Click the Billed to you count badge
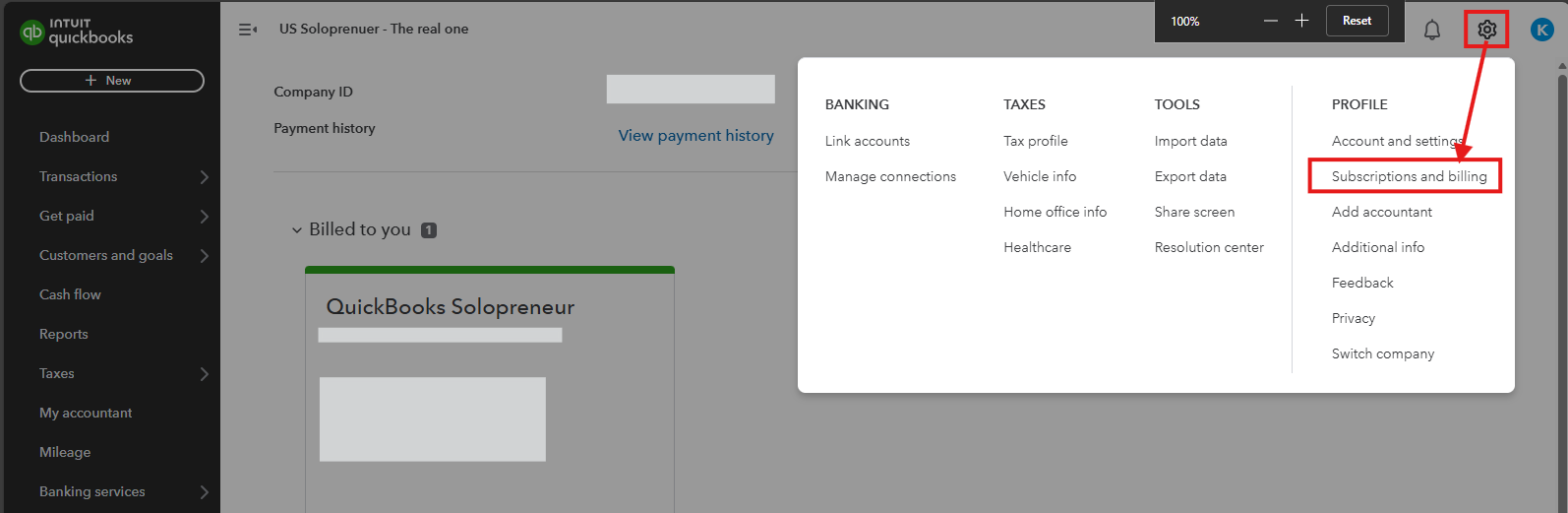 pyautogui.click(x=429, y=230)
